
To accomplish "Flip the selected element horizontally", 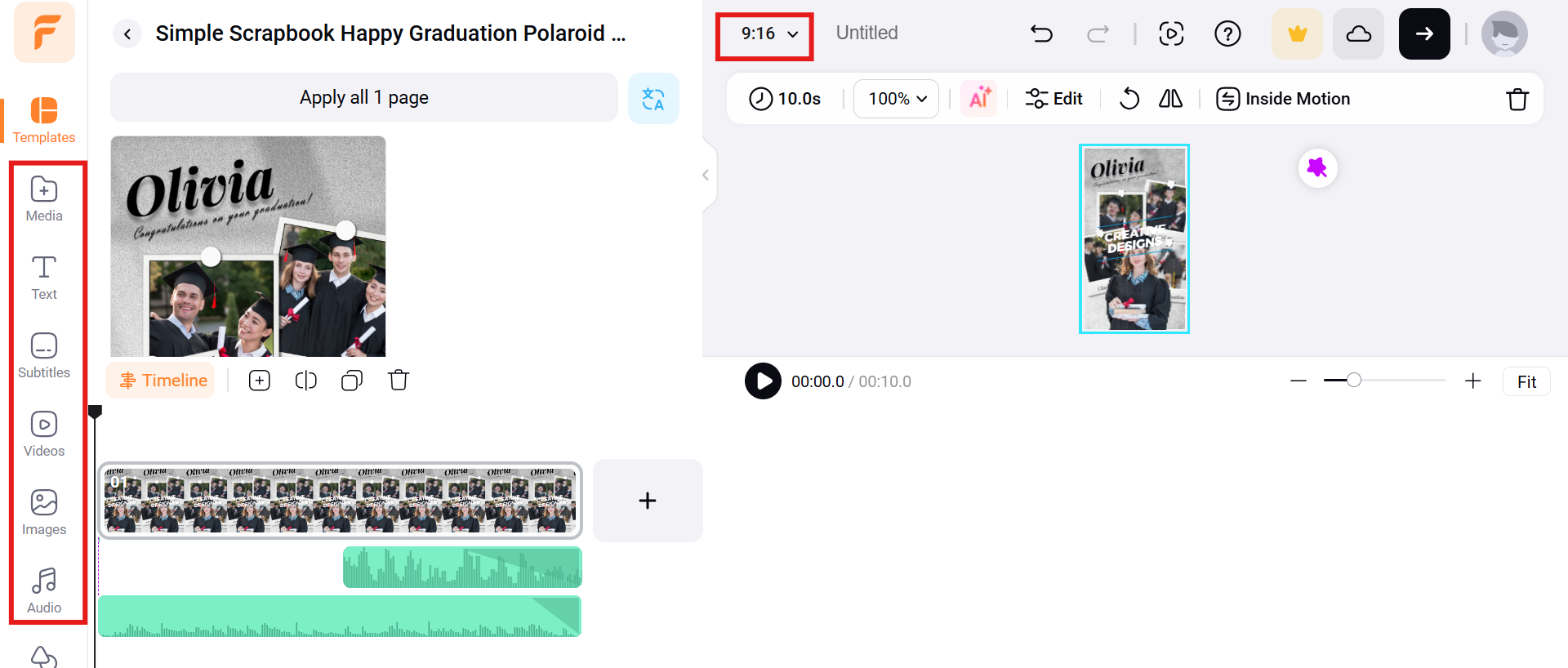I will [x=1170, y=99].
